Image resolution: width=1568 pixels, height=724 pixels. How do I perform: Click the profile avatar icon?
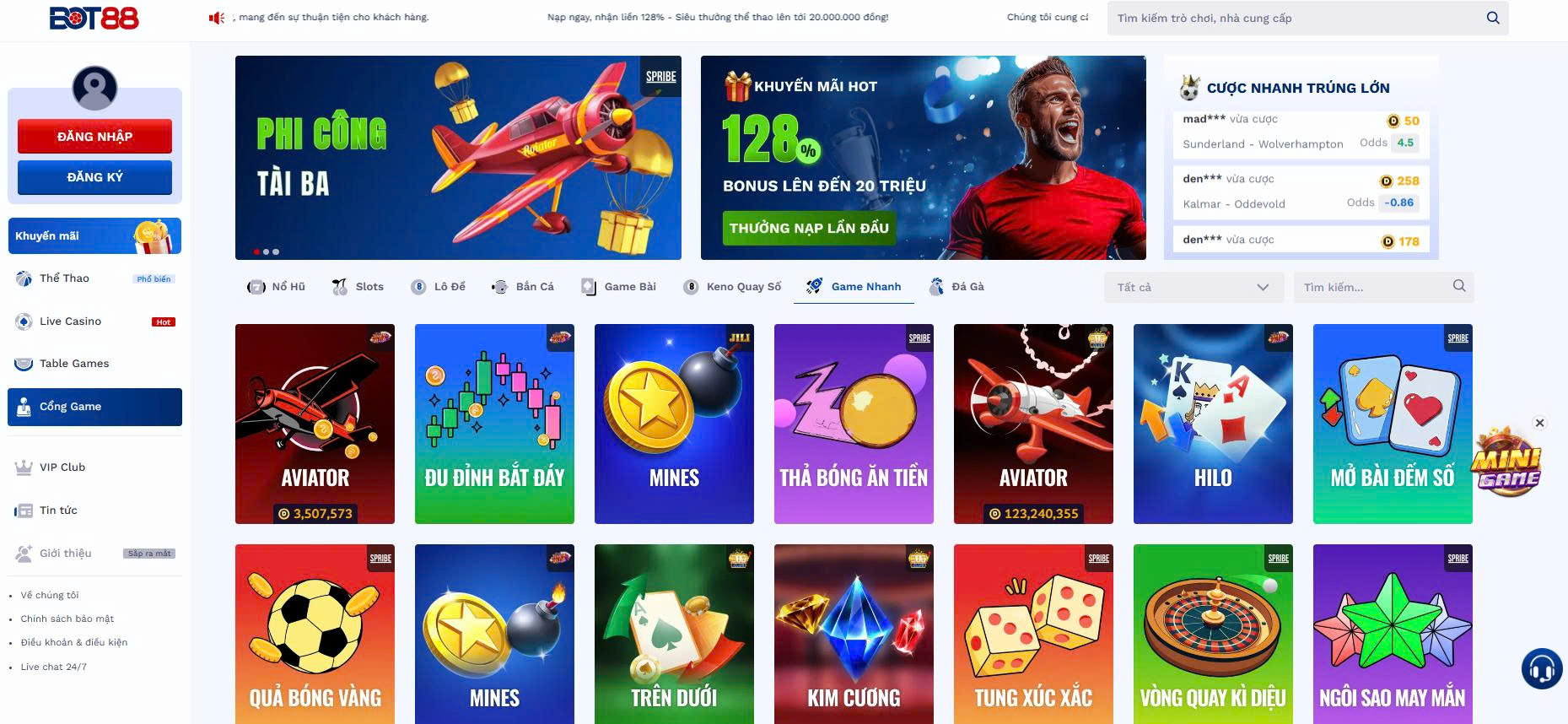coord(94,88)
